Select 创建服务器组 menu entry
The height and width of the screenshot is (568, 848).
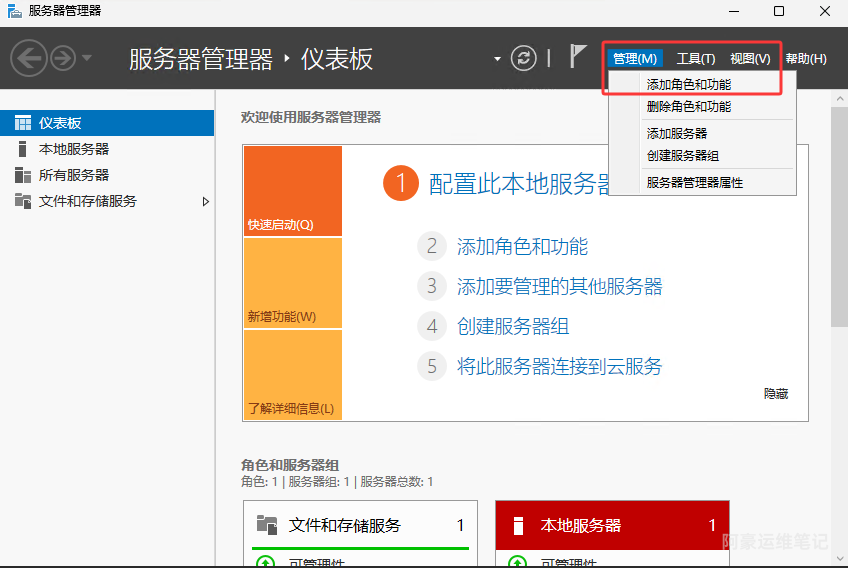pyautogui.click(x=702, y=156)
